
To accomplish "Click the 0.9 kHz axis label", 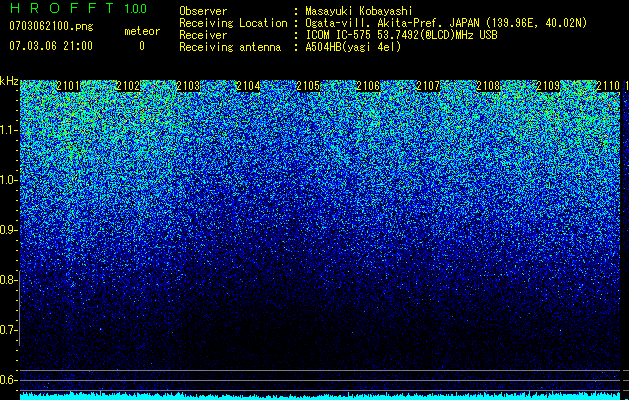I will coord(8,230).
